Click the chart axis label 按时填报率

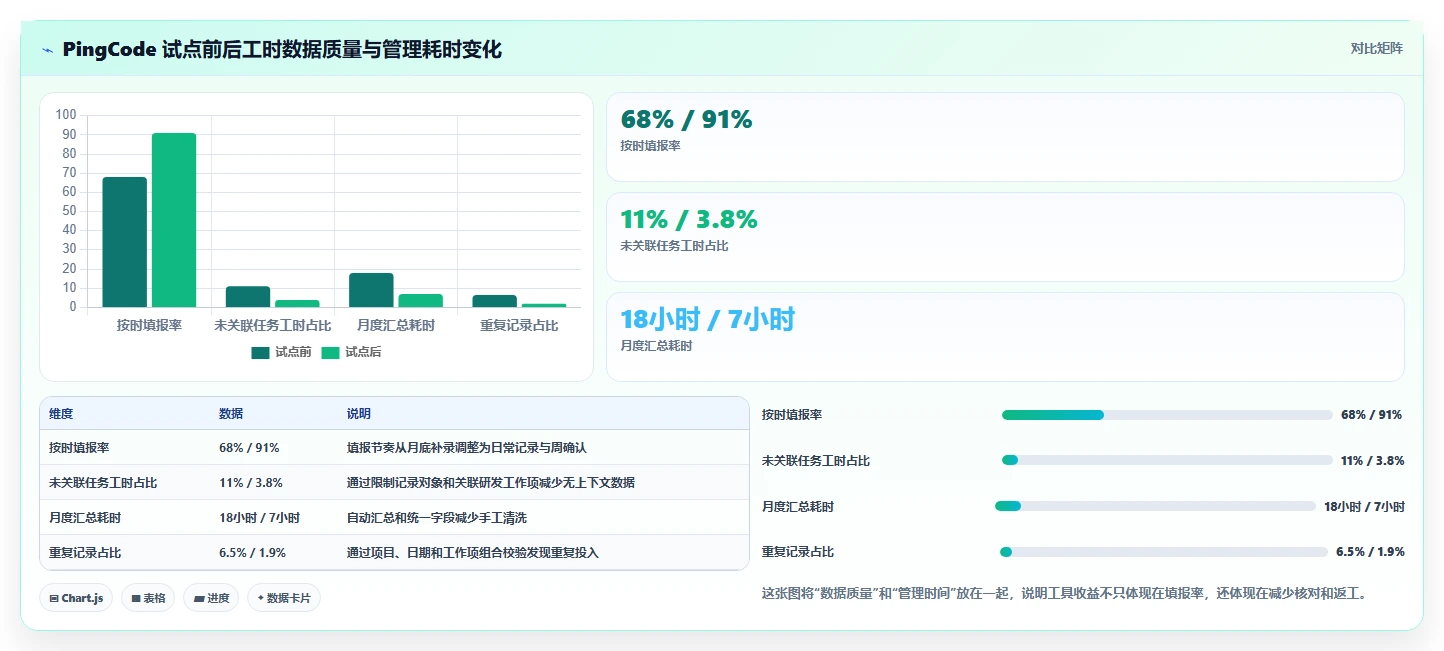(x=149, y=326)
